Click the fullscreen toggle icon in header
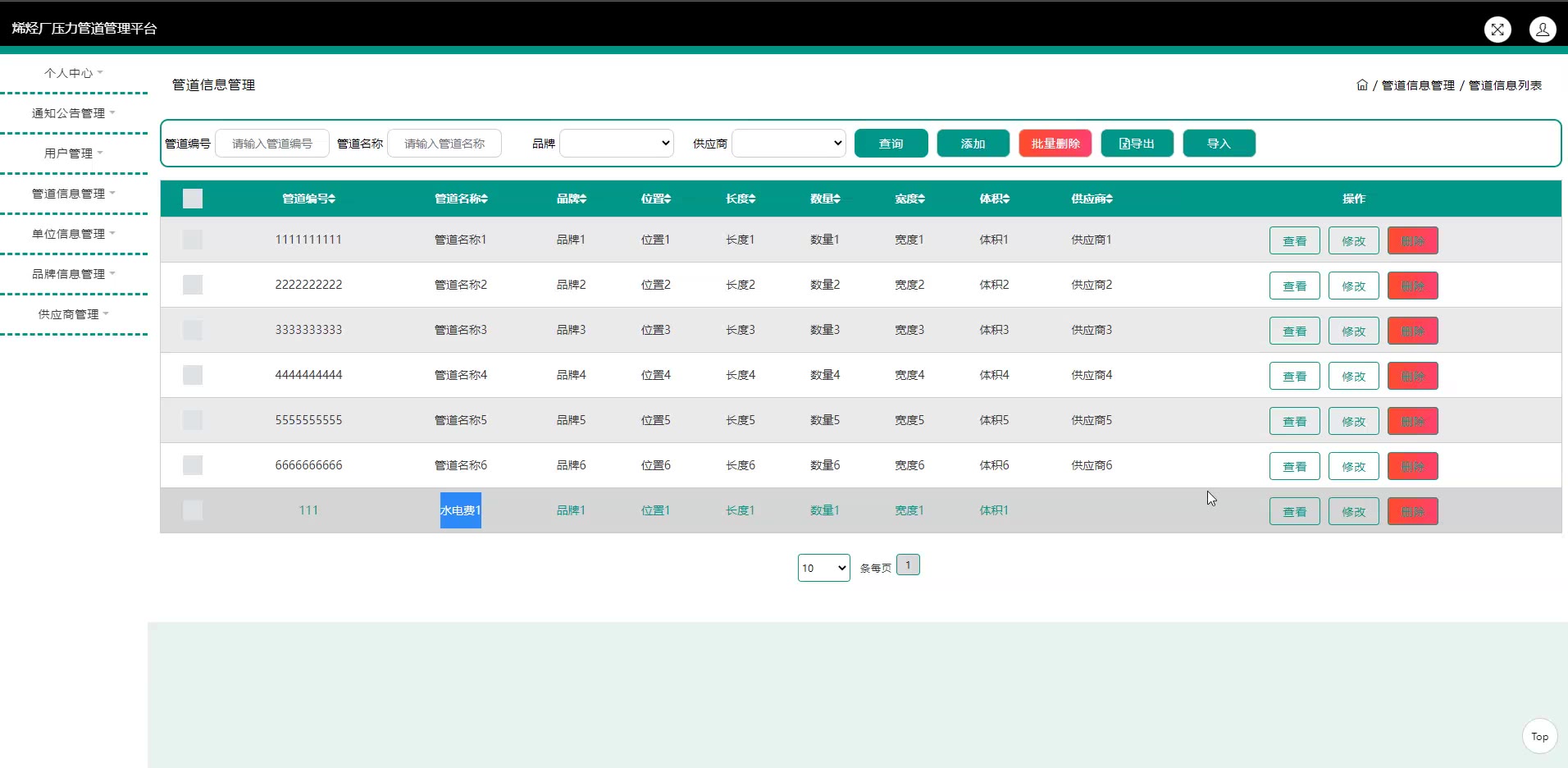1568x768 pixels. pyautogui.click(x=1497, y=30)
